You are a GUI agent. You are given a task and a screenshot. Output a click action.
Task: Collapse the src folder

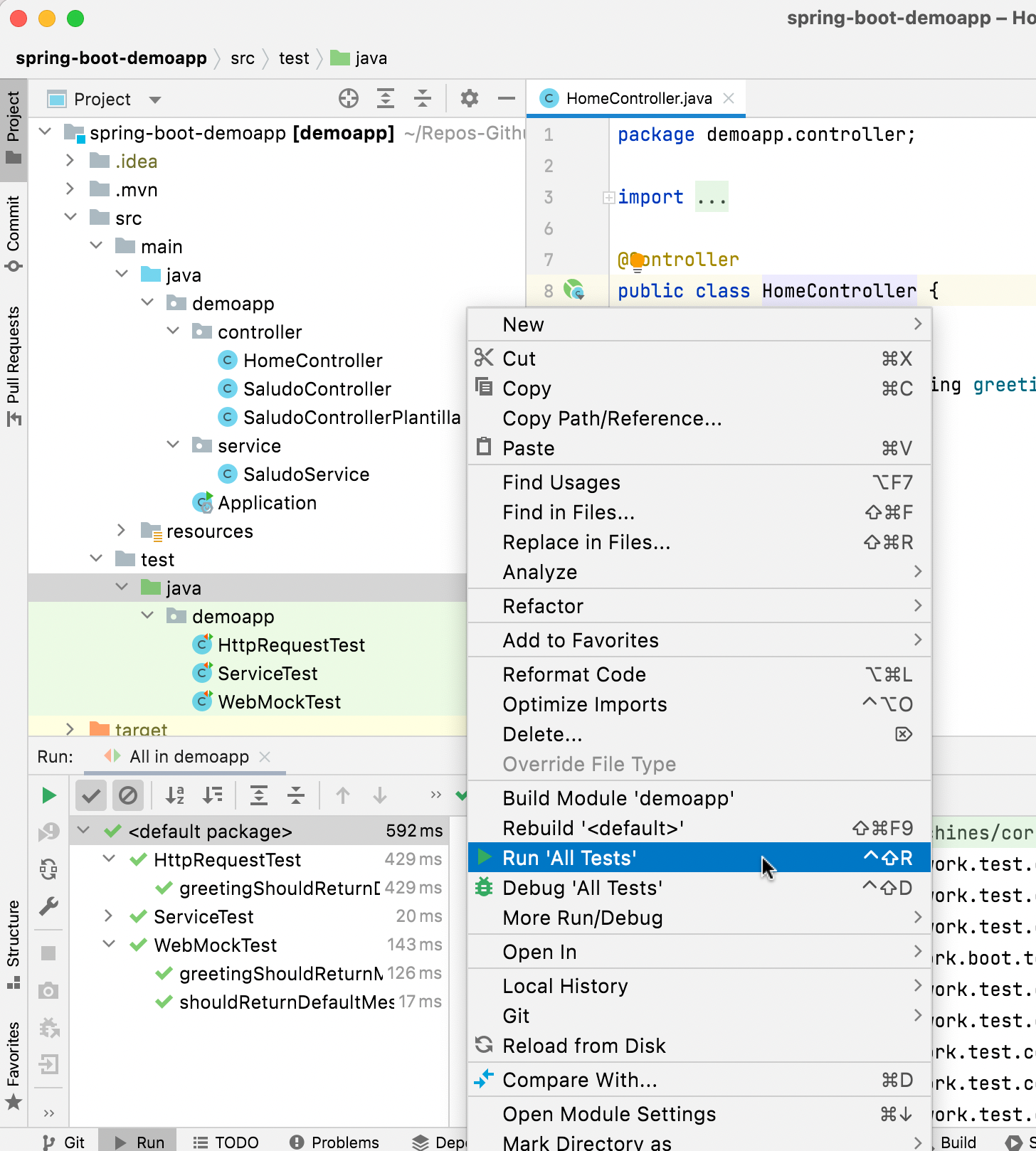[x=70, y=217]
